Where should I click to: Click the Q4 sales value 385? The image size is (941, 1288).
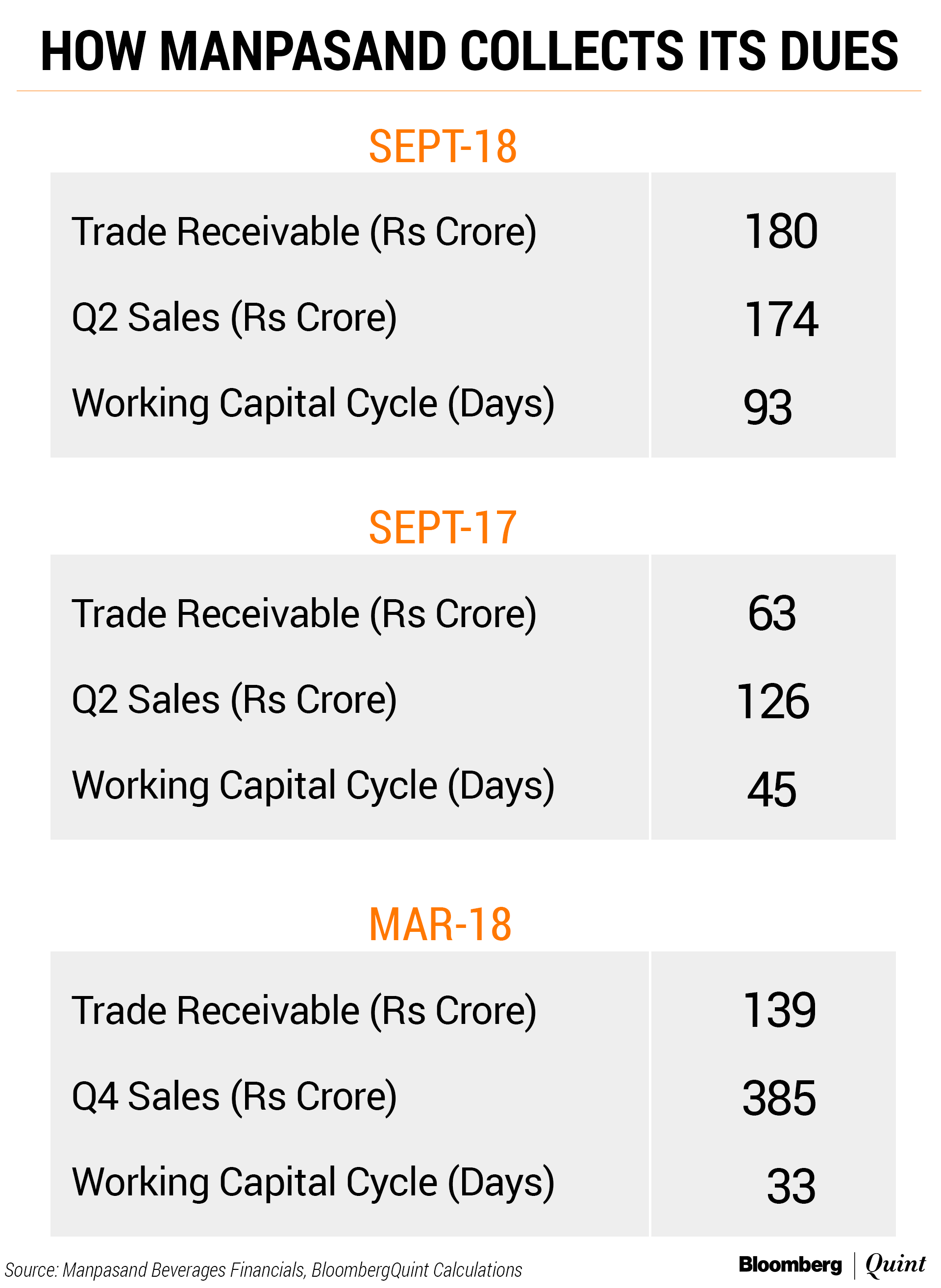pyautogui.click(x=779, y=1098)
